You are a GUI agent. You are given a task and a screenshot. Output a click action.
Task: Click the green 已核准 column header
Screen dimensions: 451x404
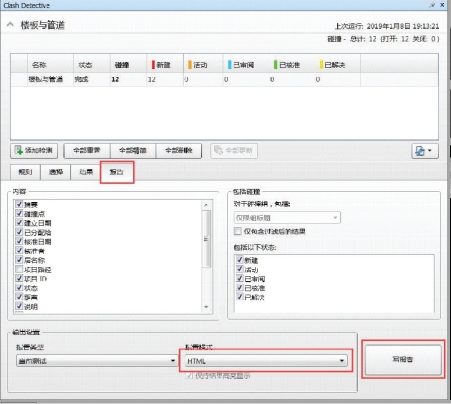[x=287, y=65]
